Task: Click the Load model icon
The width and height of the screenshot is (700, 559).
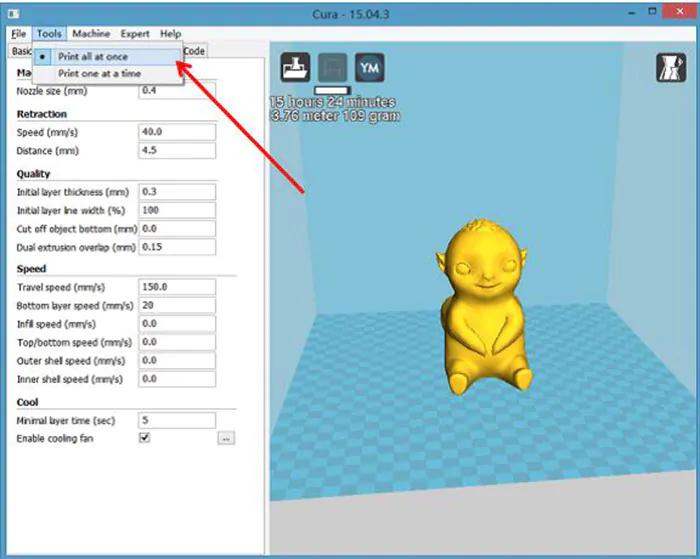Action: pyautogui.click(x=295, y=68)
